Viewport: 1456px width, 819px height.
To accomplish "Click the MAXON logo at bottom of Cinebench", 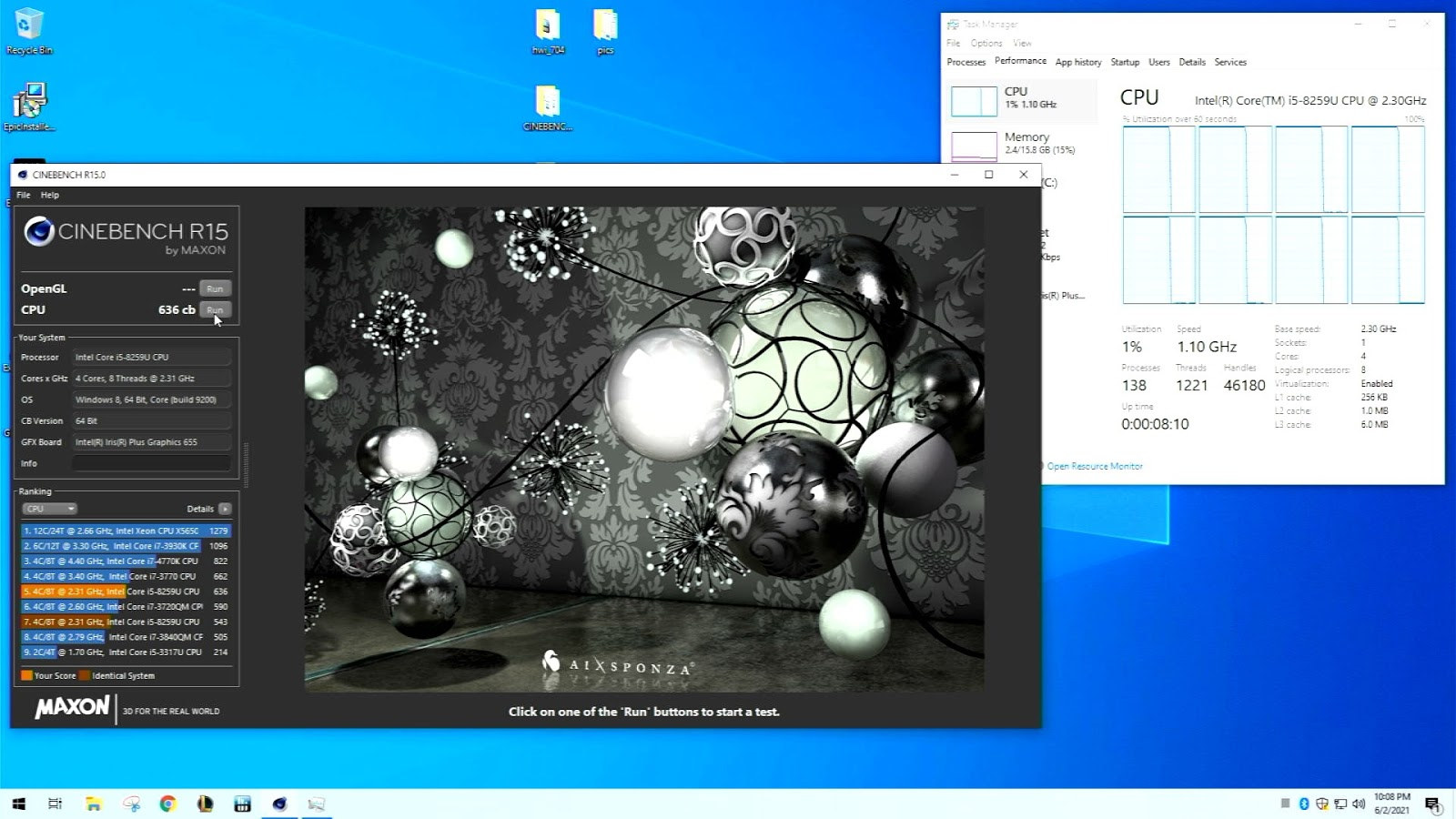I will (x=73, y=708).
